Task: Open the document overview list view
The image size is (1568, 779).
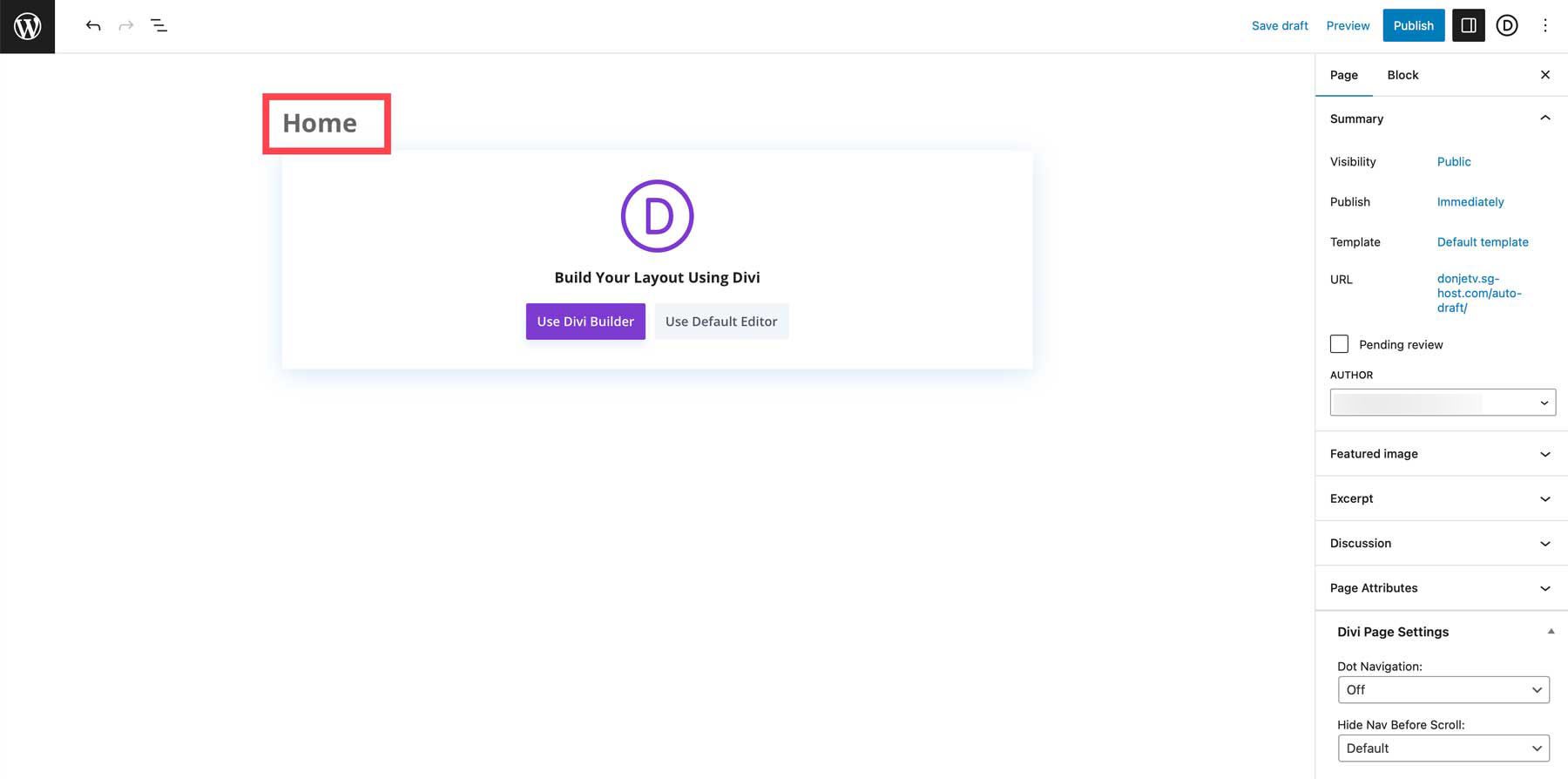Action: point(159,26)
